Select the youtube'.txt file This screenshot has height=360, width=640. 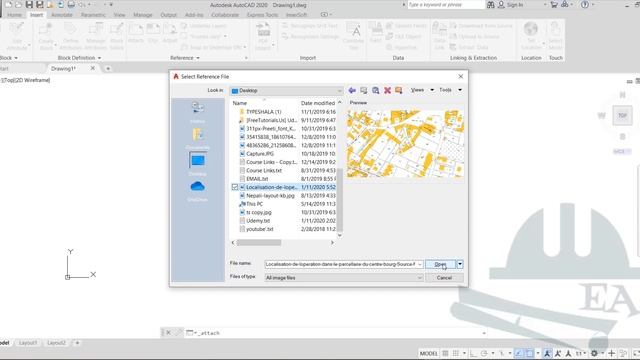tap(260, 229)
